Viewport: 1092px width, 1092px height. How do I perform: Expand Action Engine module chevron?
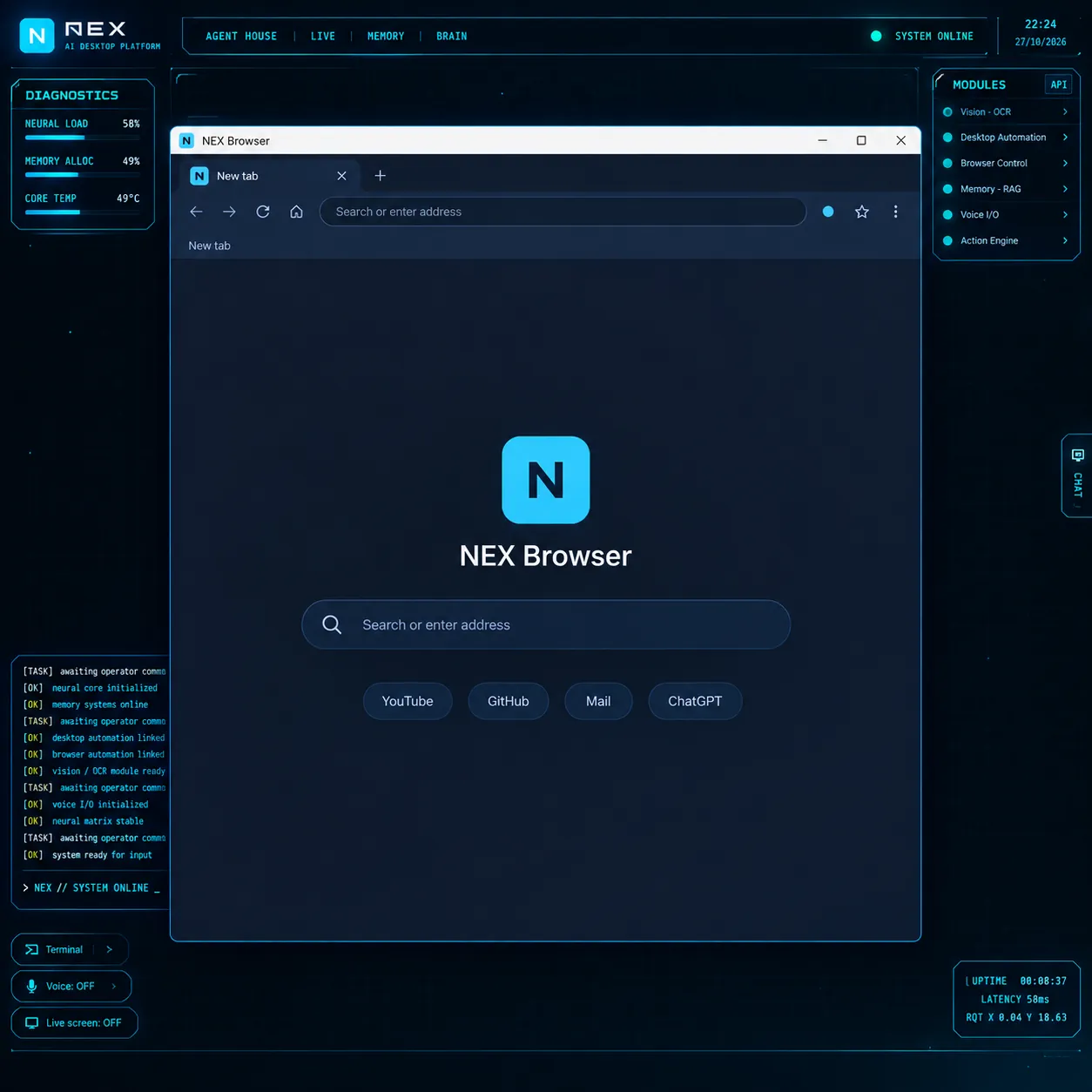[x=1065, y=240]
